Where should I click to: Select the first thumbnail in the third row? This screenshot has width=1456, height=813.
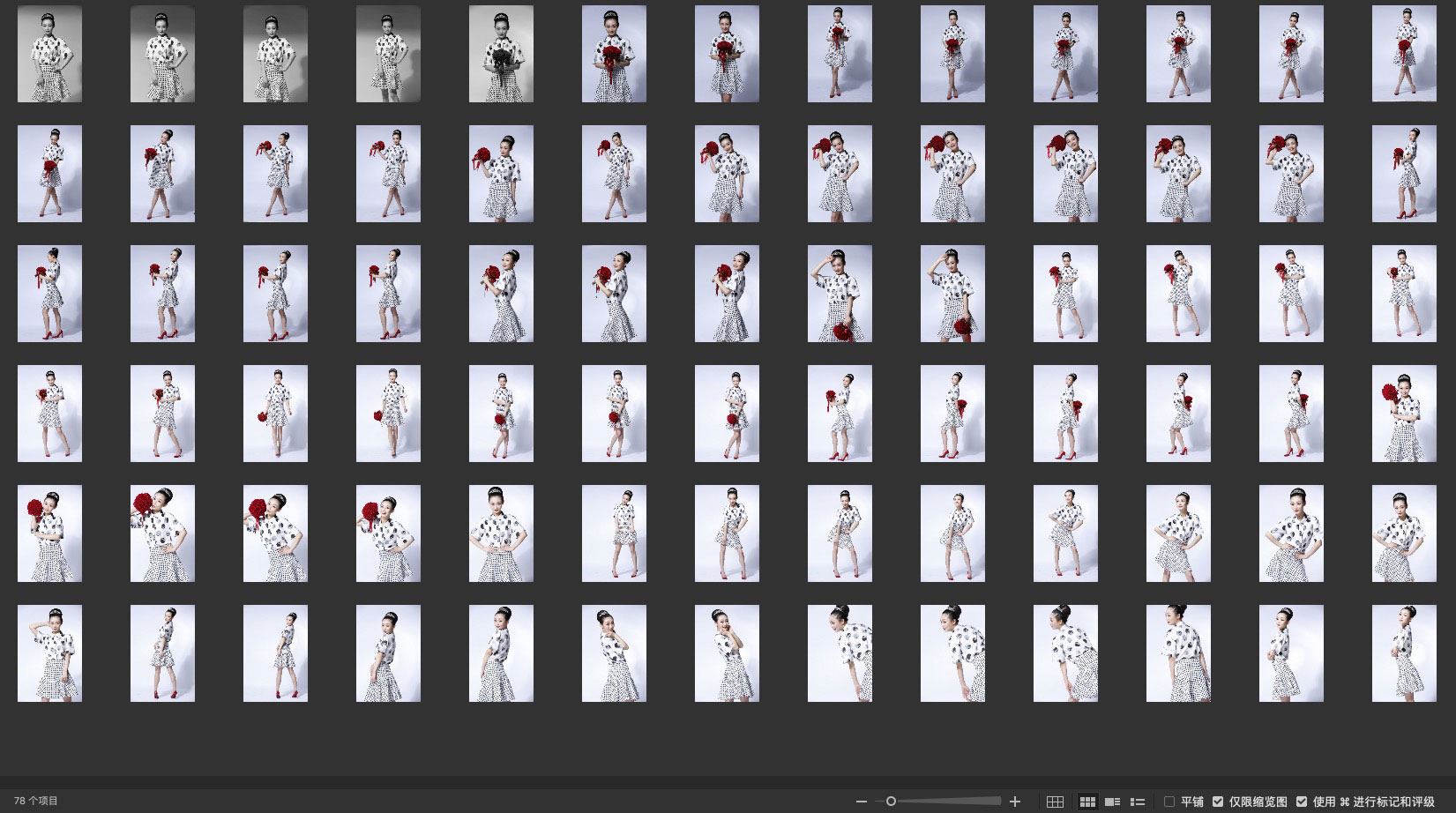click(x=49, y=294)
